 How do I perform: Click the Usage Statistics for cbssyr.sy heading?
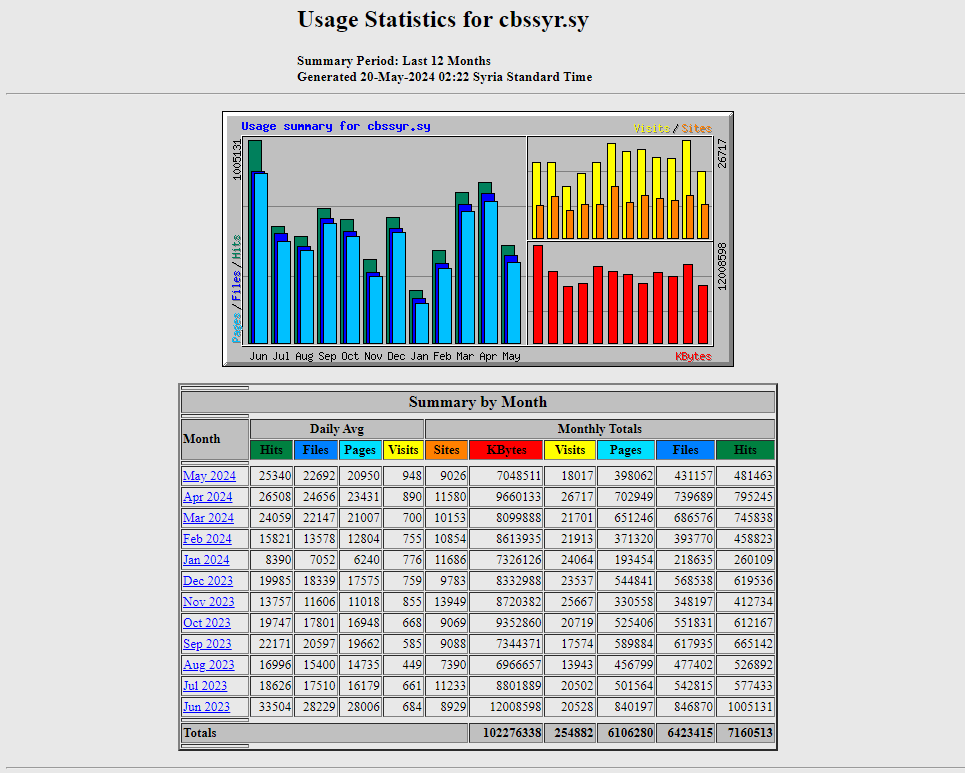[443, 19]
